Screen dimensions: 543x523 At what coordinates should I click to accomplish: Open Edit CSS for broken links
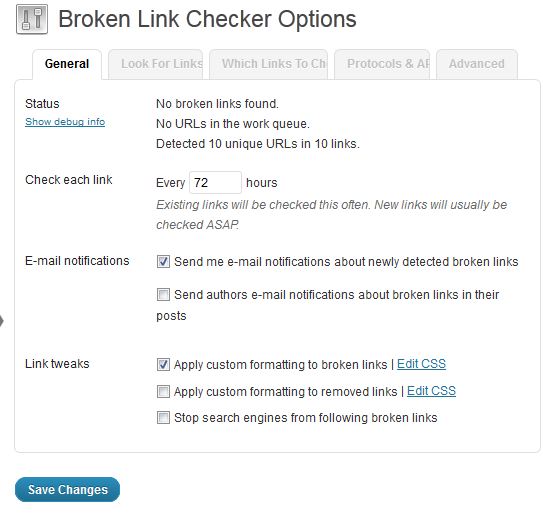point(421,364)
